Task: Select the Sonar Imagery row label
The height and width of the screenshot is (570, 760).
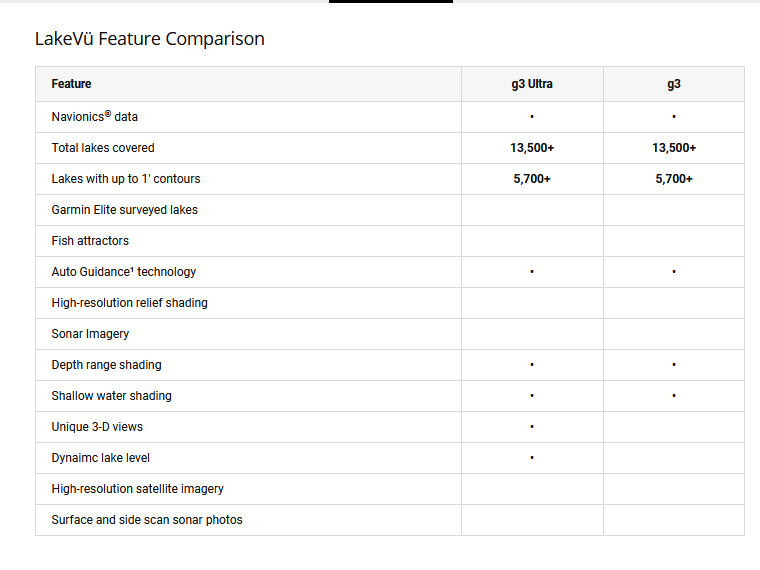Action: tap(90, 334)
